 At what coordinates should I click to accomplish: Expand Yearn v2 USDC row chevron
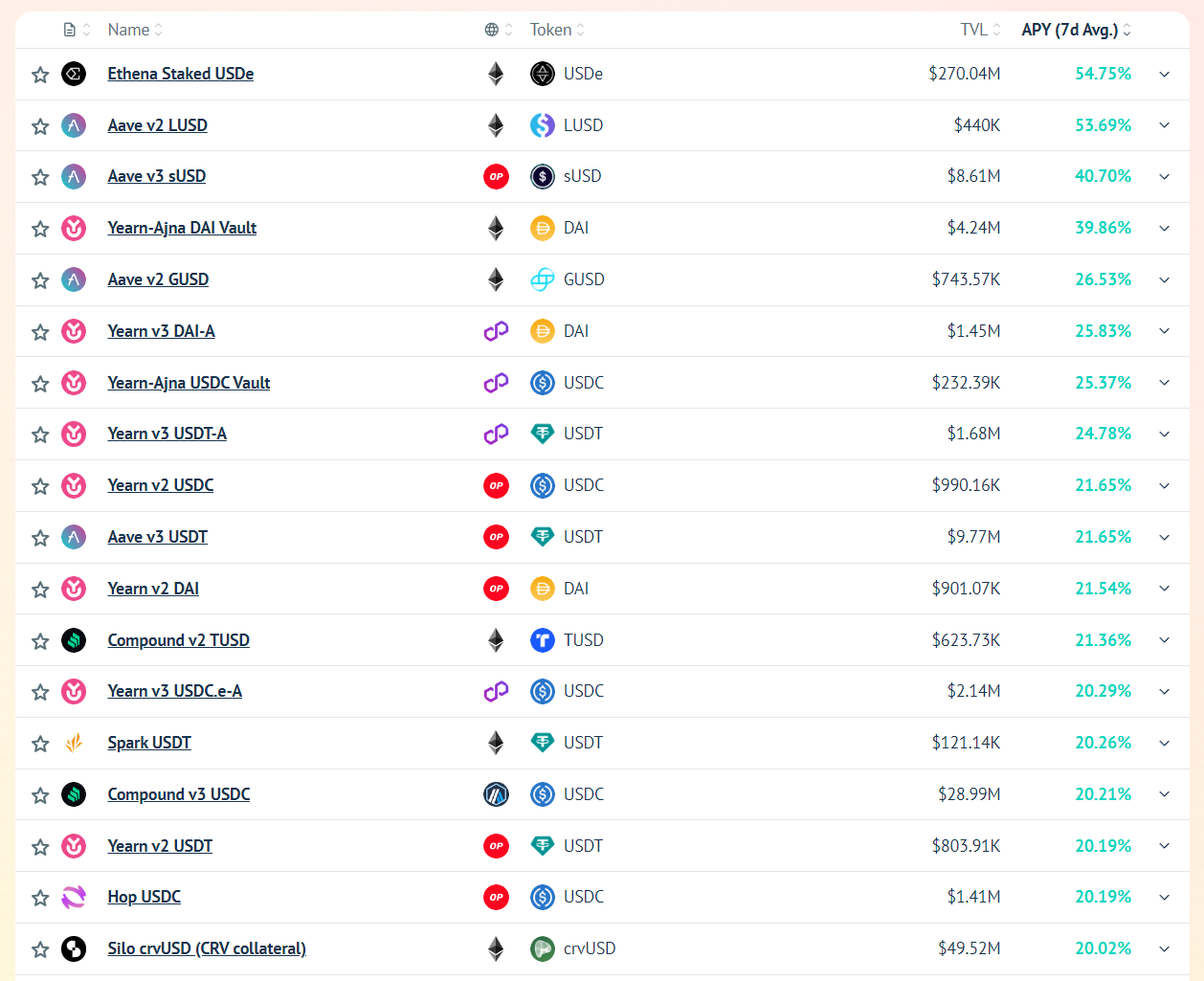coord(1165,486)
